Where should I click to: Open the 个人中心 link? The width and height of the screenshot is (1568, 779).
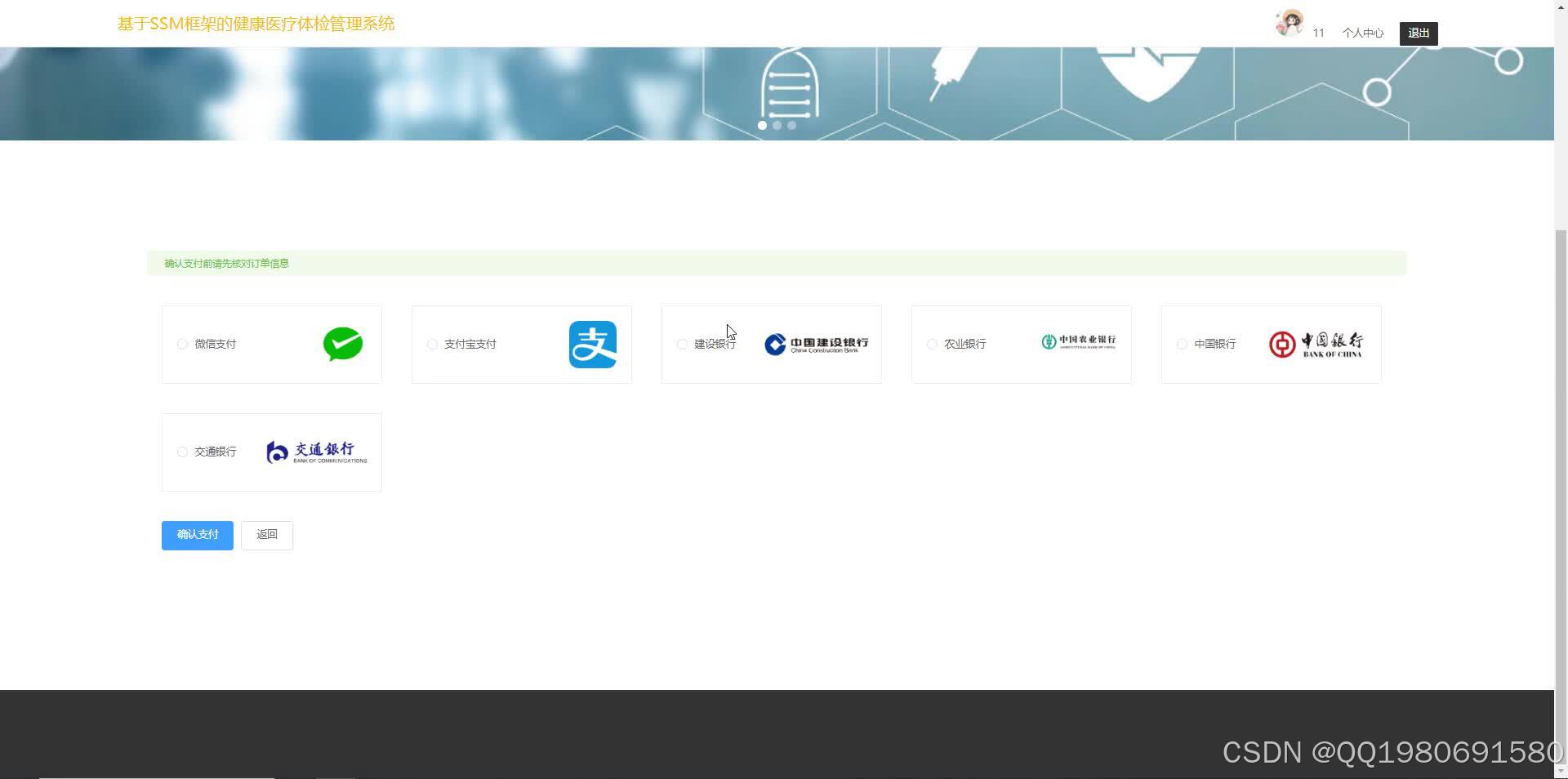coord(1363,33)
